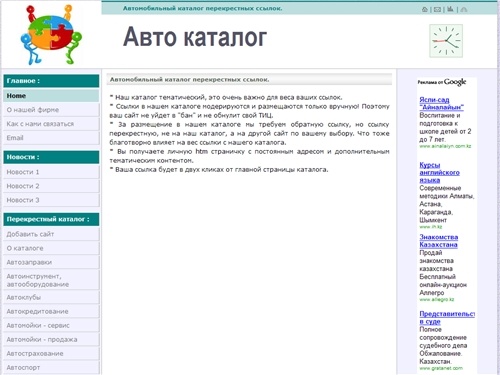Image resolution: width=500 pixels, height=375 pixels.
Task: Click the third icon in the top bar
Action: click(x=450, y=9)
